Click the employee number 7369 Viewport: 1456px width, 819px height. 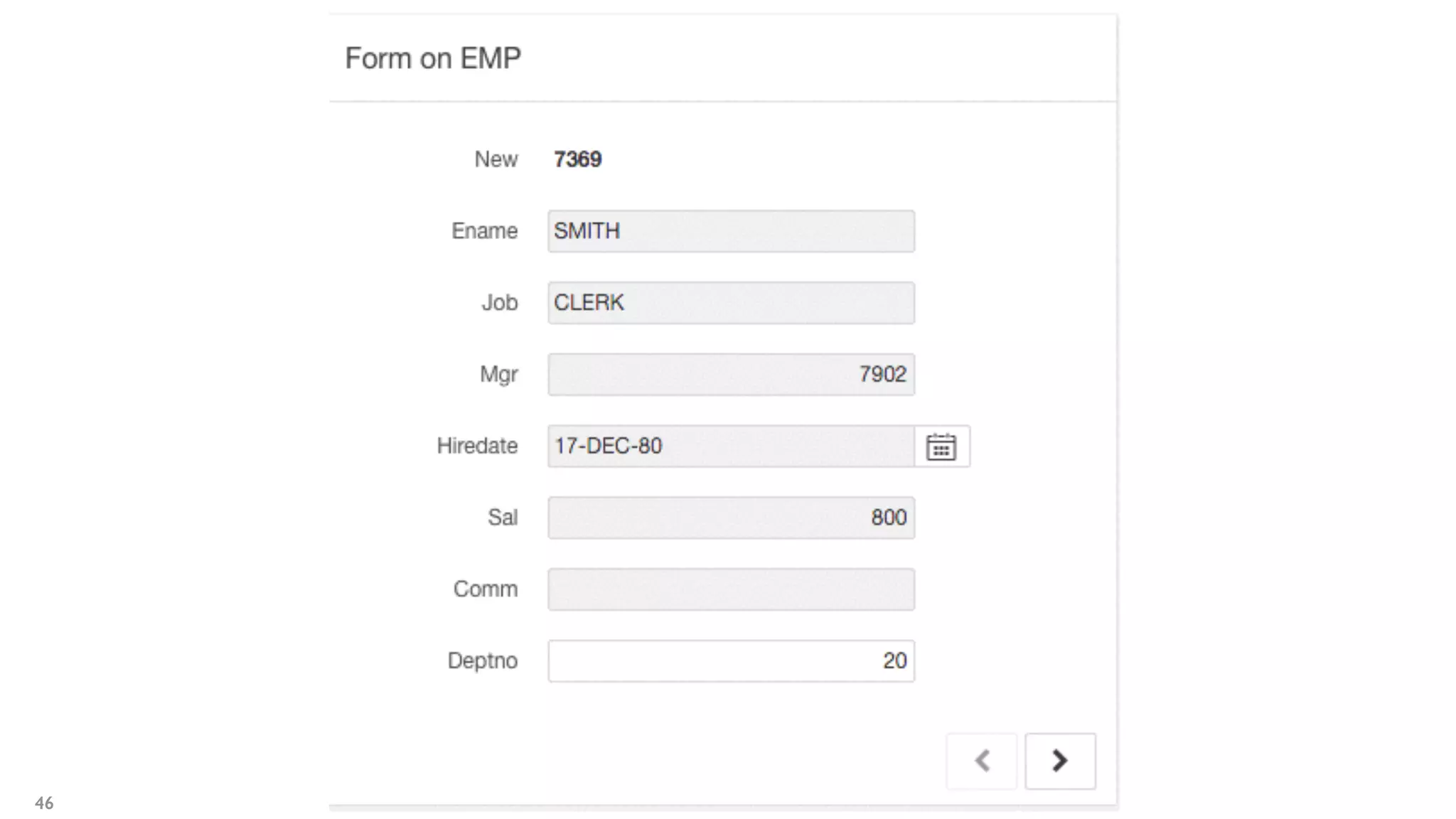577,159
